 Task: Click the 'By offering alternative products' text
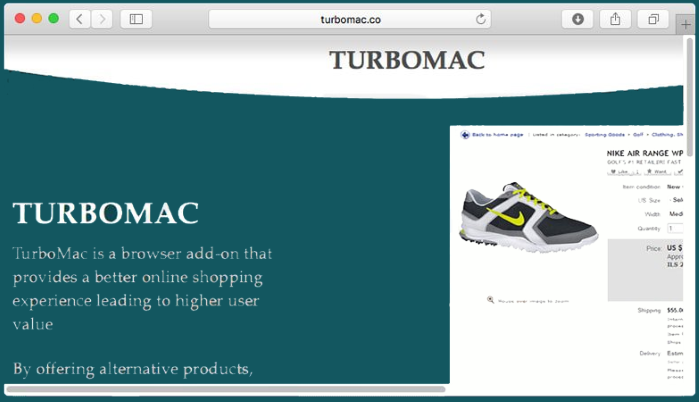(133, 369)
